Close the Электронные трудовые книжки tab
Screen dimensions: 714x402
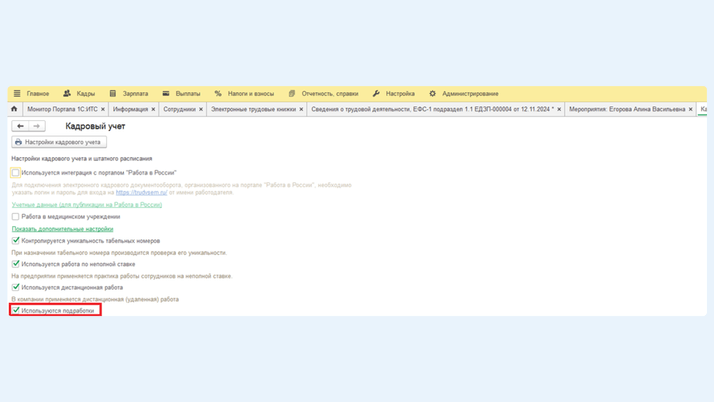[301, 109]
